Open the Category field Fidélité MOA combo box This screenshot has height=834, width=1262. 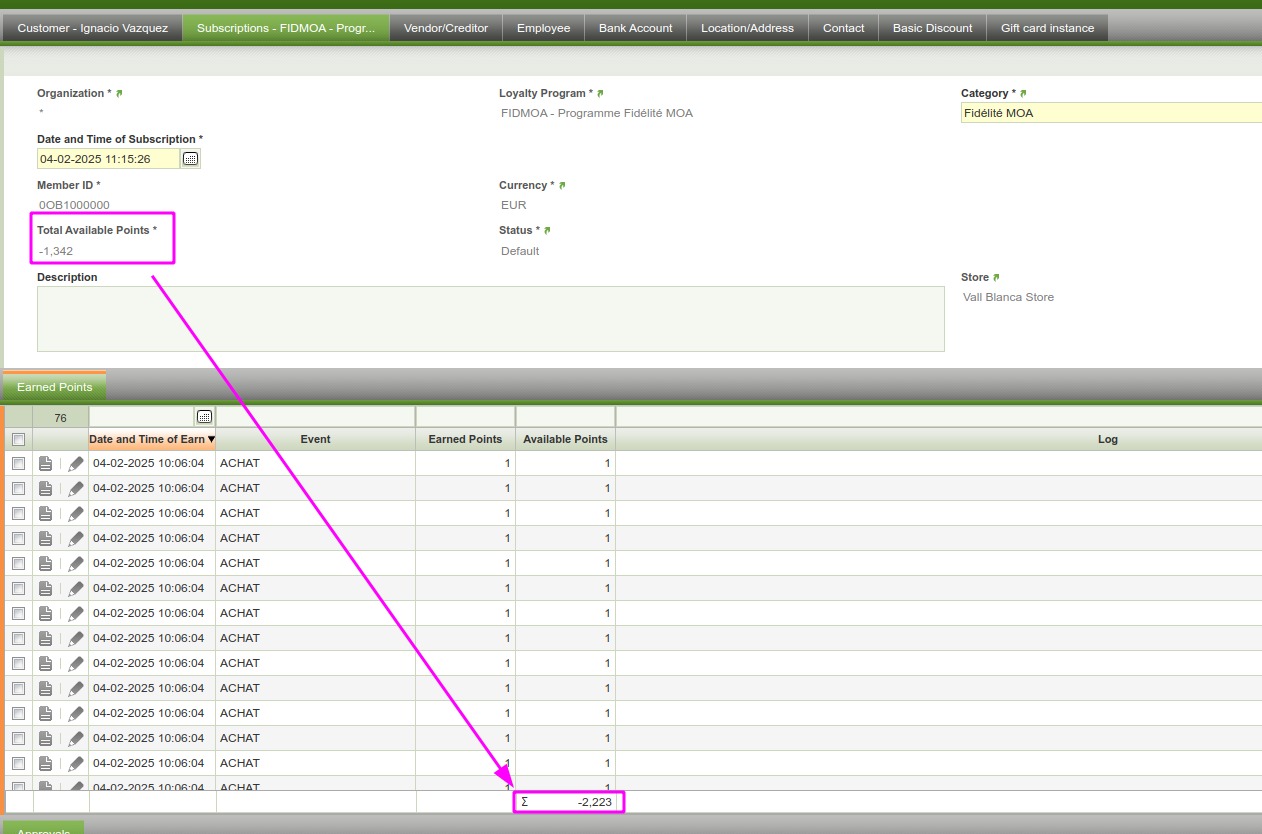pyautogui.click(x=1110, y=114)
